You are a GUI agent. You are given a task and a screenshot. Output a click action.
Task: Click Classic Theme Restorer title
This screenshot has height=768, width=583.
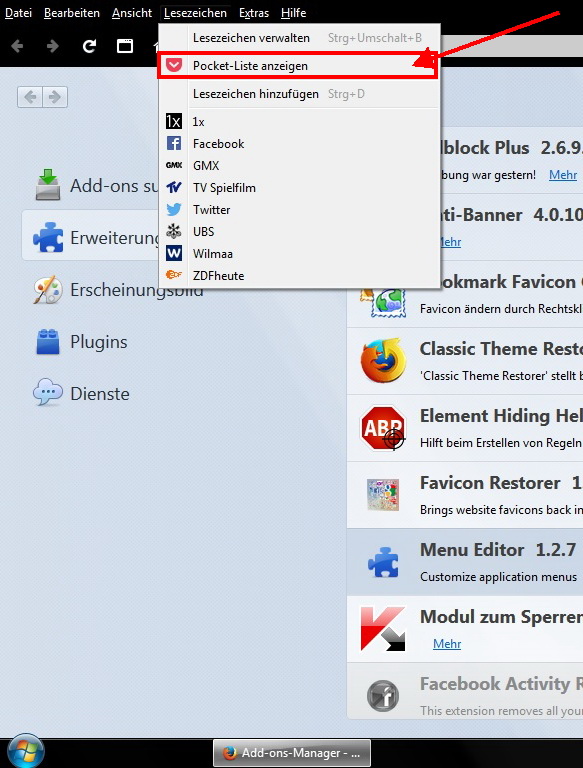(501, 349)
